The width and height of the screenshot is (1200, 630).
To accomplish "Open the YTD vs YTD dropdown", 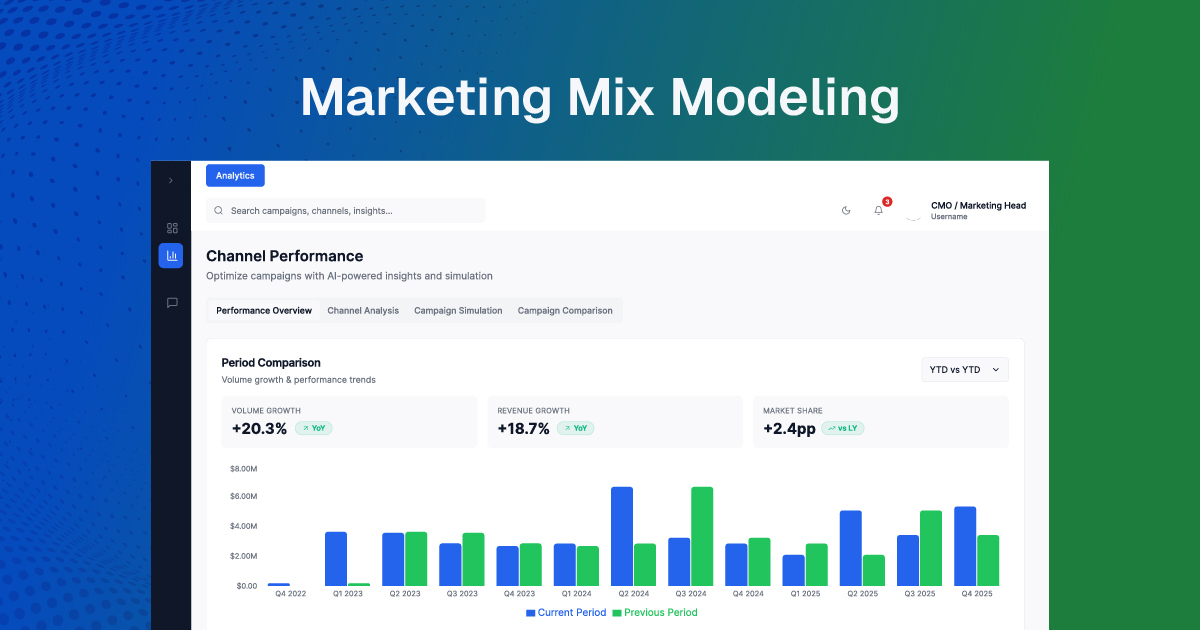I will coord(964,370).
